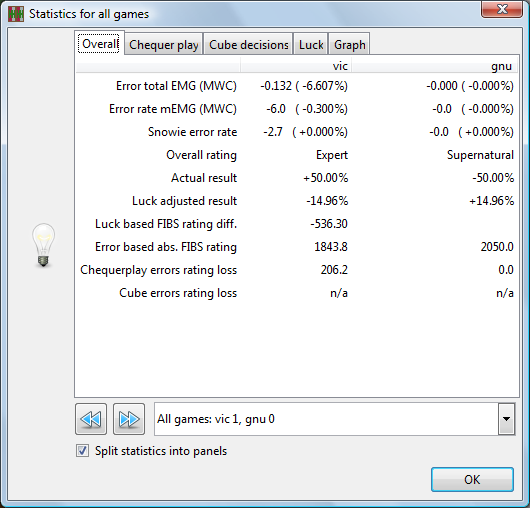The height and width of the screenshot is (508, 530).
Task: Click 'Error based abs. FIBS rating' label
Action: pyautogui.click(x=166, y=247)
